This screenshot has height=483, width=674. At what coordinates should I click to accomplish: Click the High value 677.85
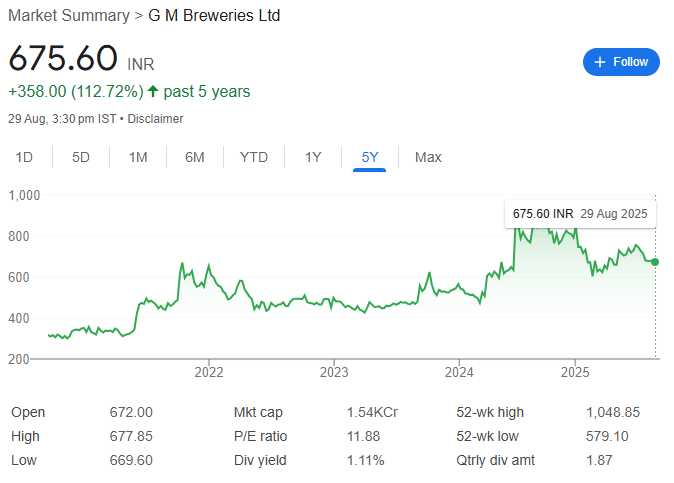[131, 436]
